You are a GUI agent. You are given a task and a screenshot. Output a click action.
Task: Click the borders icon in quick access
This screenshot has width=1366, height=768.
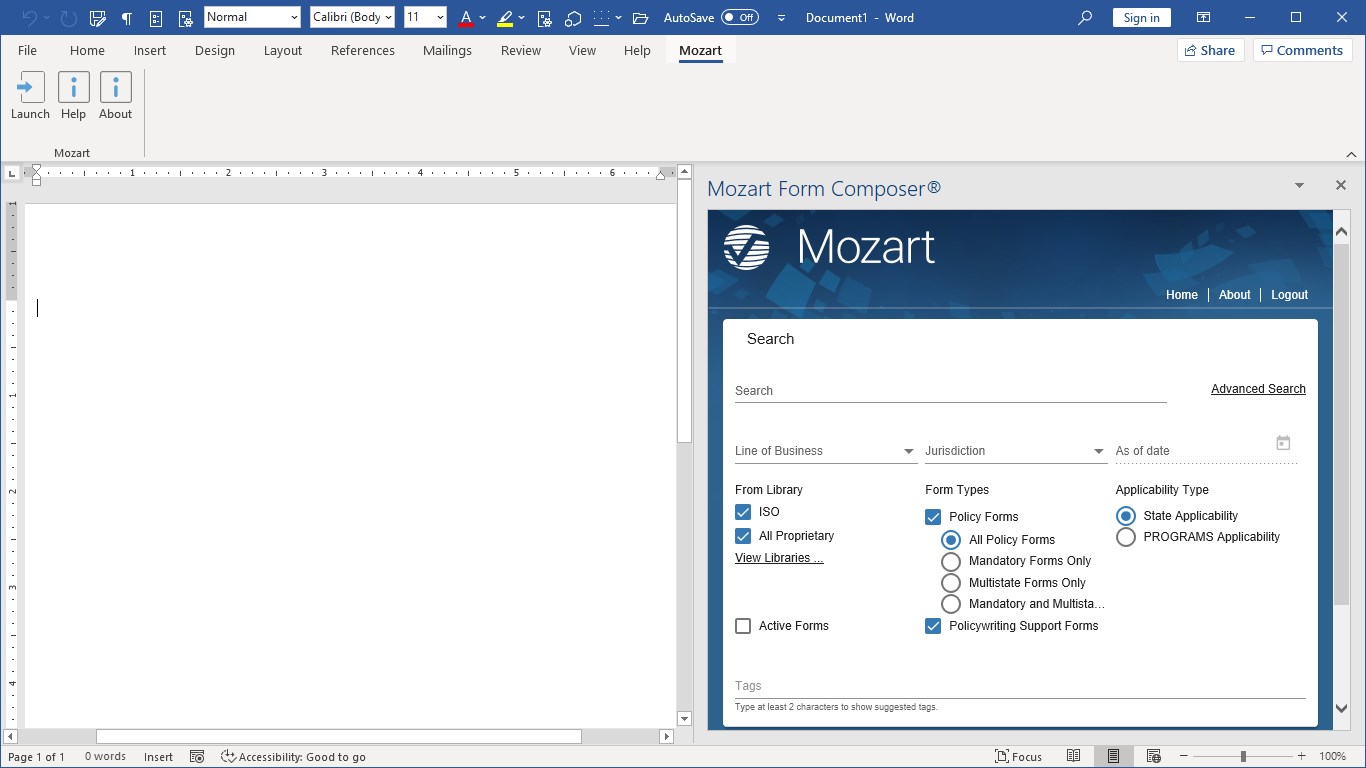(601, 18)
